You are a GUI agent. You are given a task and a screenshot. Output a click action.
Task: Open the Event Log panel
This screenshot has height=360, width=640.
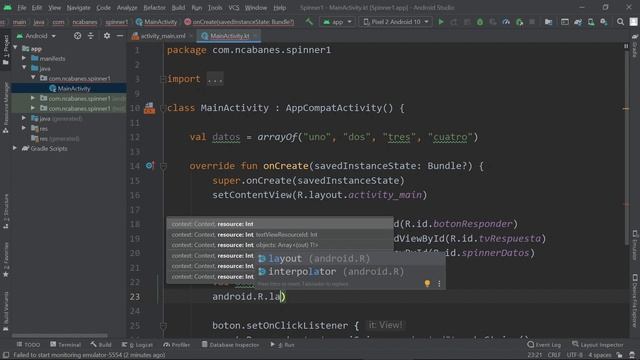[x=544, y=345]
